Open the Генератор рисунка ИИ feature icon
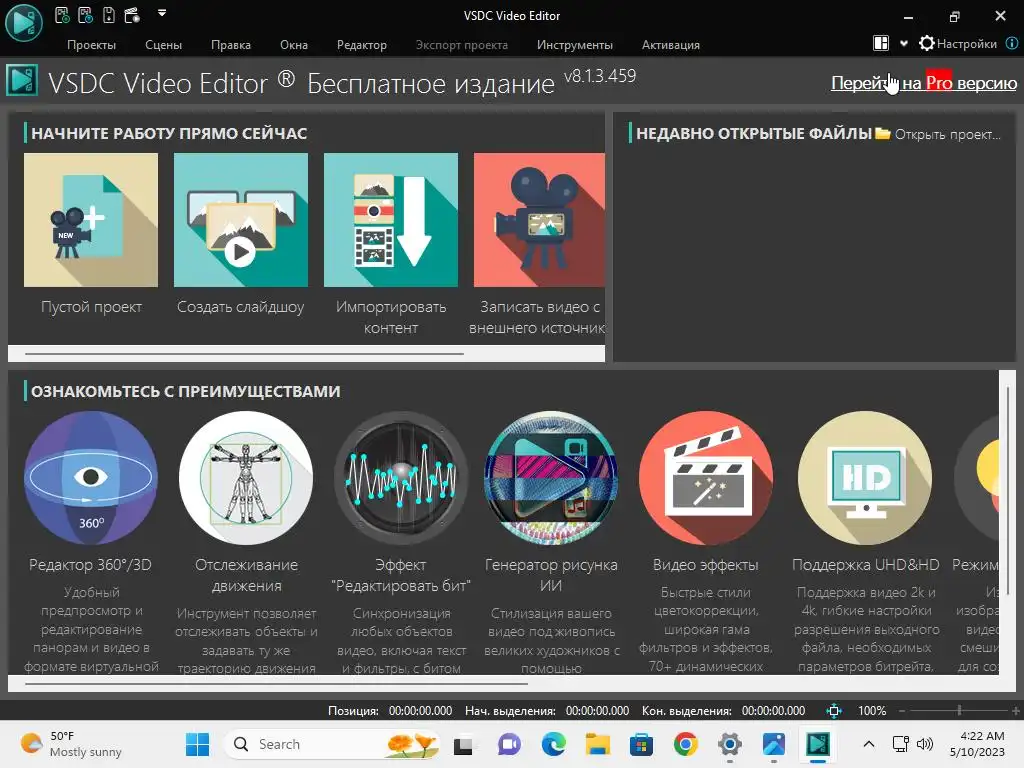 (x=551, y=478)
